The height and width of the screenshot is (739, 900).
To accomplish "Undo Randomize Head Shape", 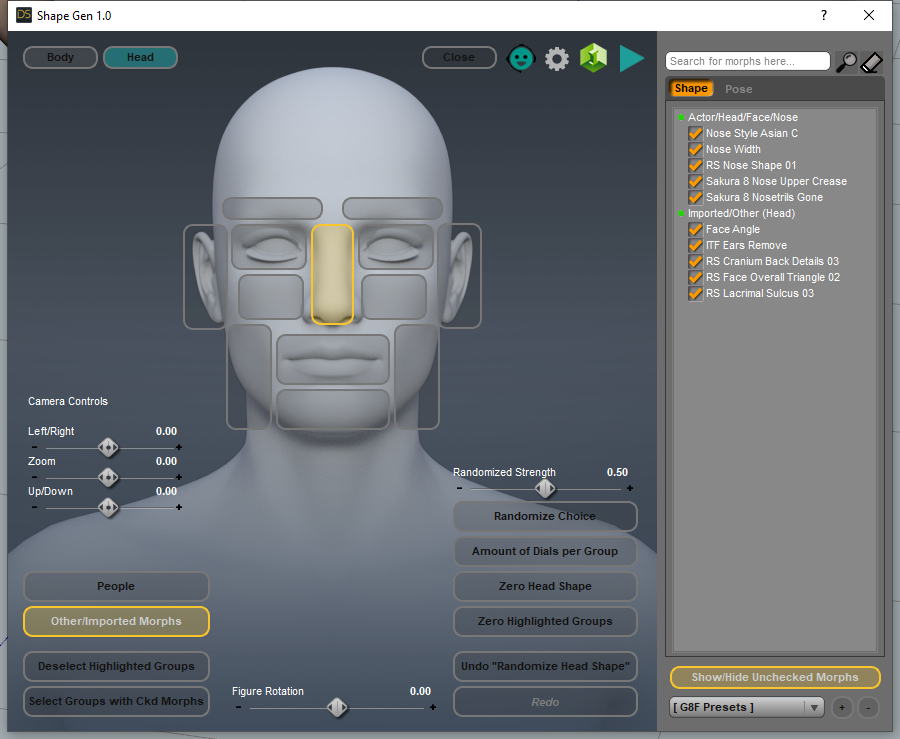I will pyautogui.click(x=545, y=666).
